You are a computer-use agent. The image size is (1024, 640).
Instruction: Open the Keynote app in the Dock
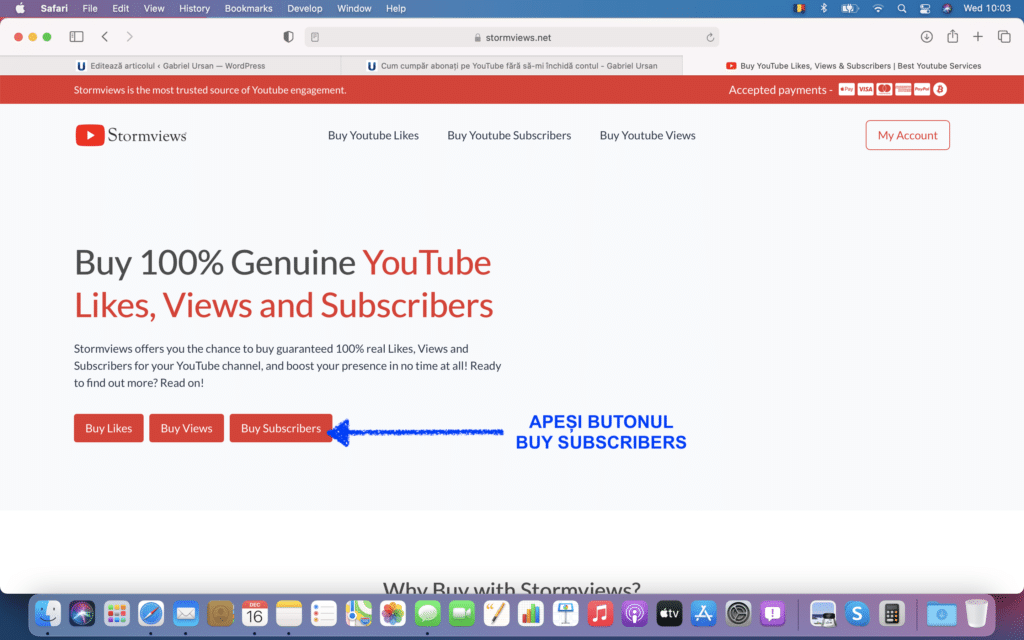click(565, 613)
